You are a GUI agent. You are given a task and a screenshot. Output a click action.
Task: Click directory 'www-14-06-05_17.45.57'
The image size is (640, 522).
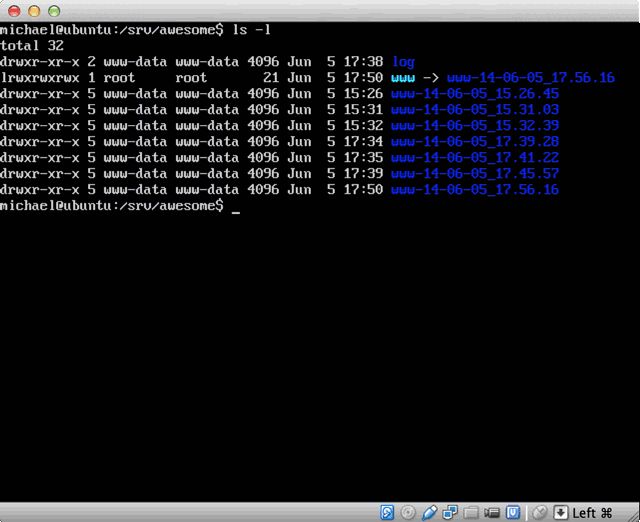click(475, 173)
